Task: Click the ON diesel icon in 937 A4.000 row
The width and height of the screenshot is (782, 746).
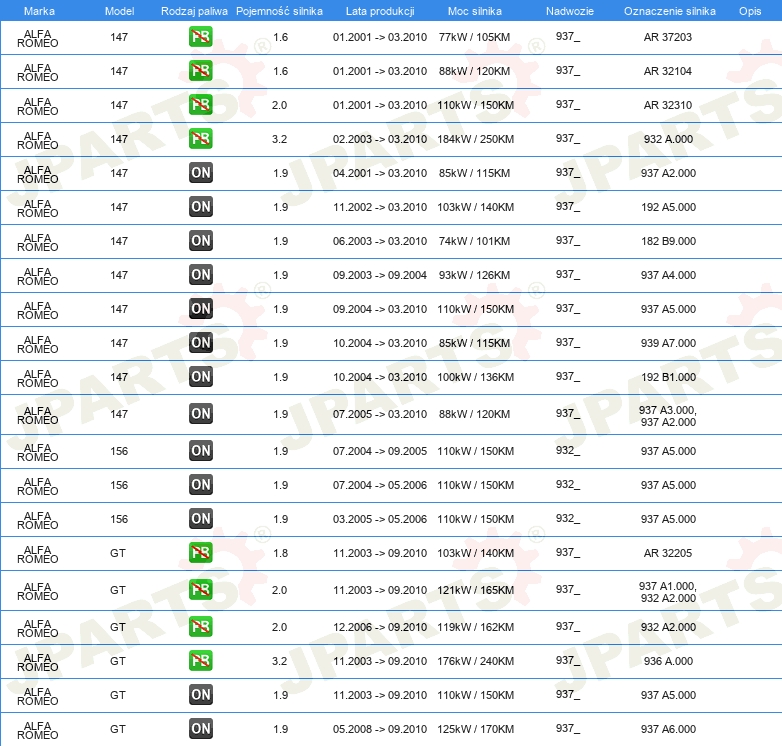Action: pyautogui.click(x=200, y=275)
